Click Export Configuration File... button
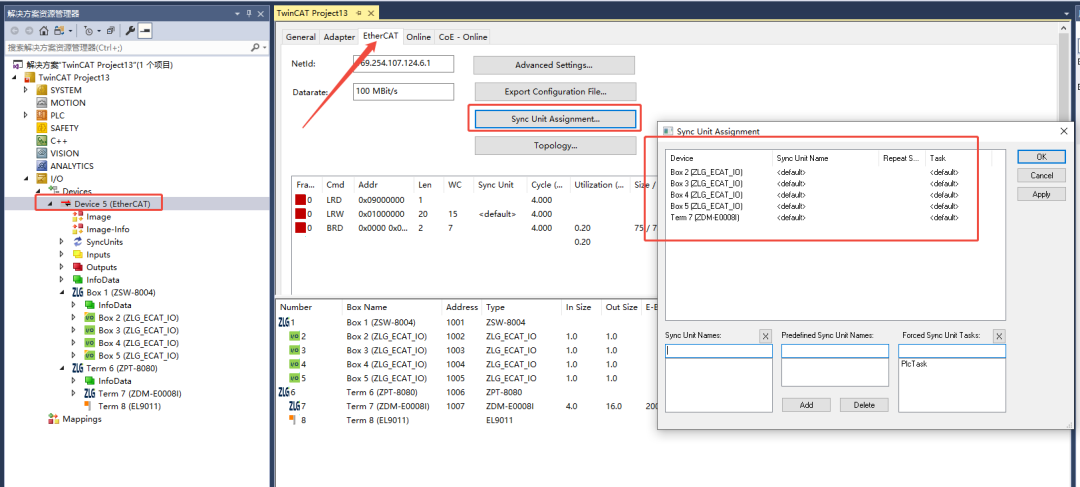Screen dimensions: 1080x487 point(555,91)
